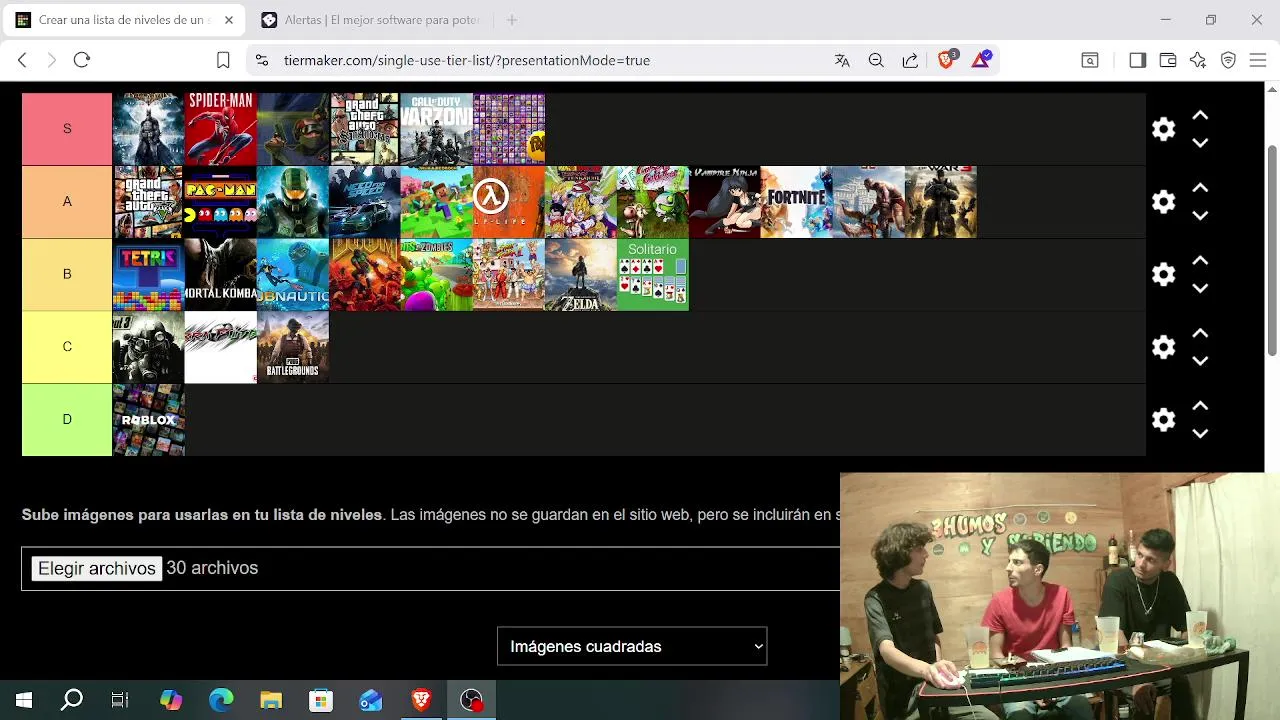Select the Battlegrounds thumbnail in C tier
1280x720 pixels.
(293, 347)
